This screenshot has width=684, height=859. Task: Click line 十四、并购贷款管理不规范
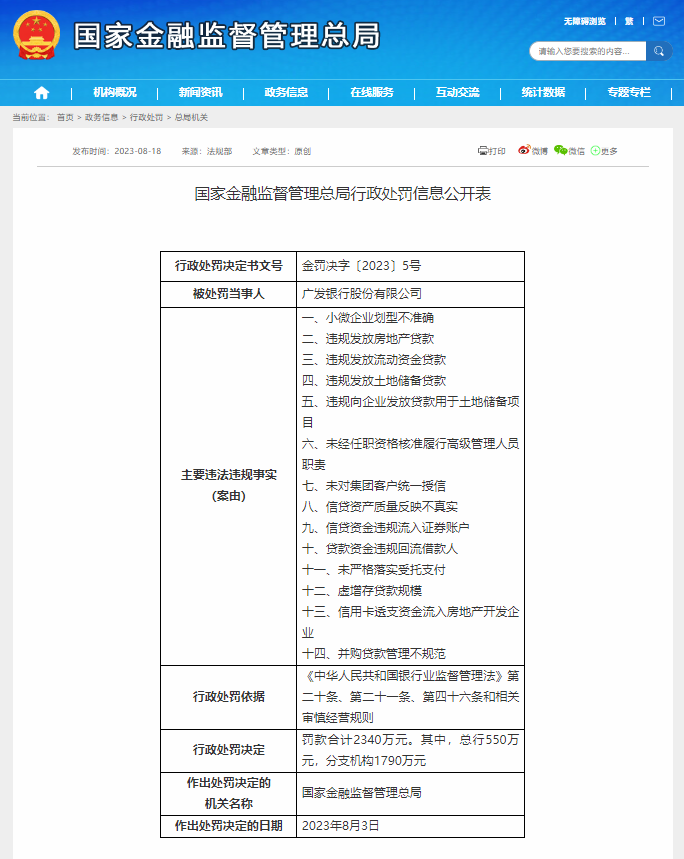(373, 654)
